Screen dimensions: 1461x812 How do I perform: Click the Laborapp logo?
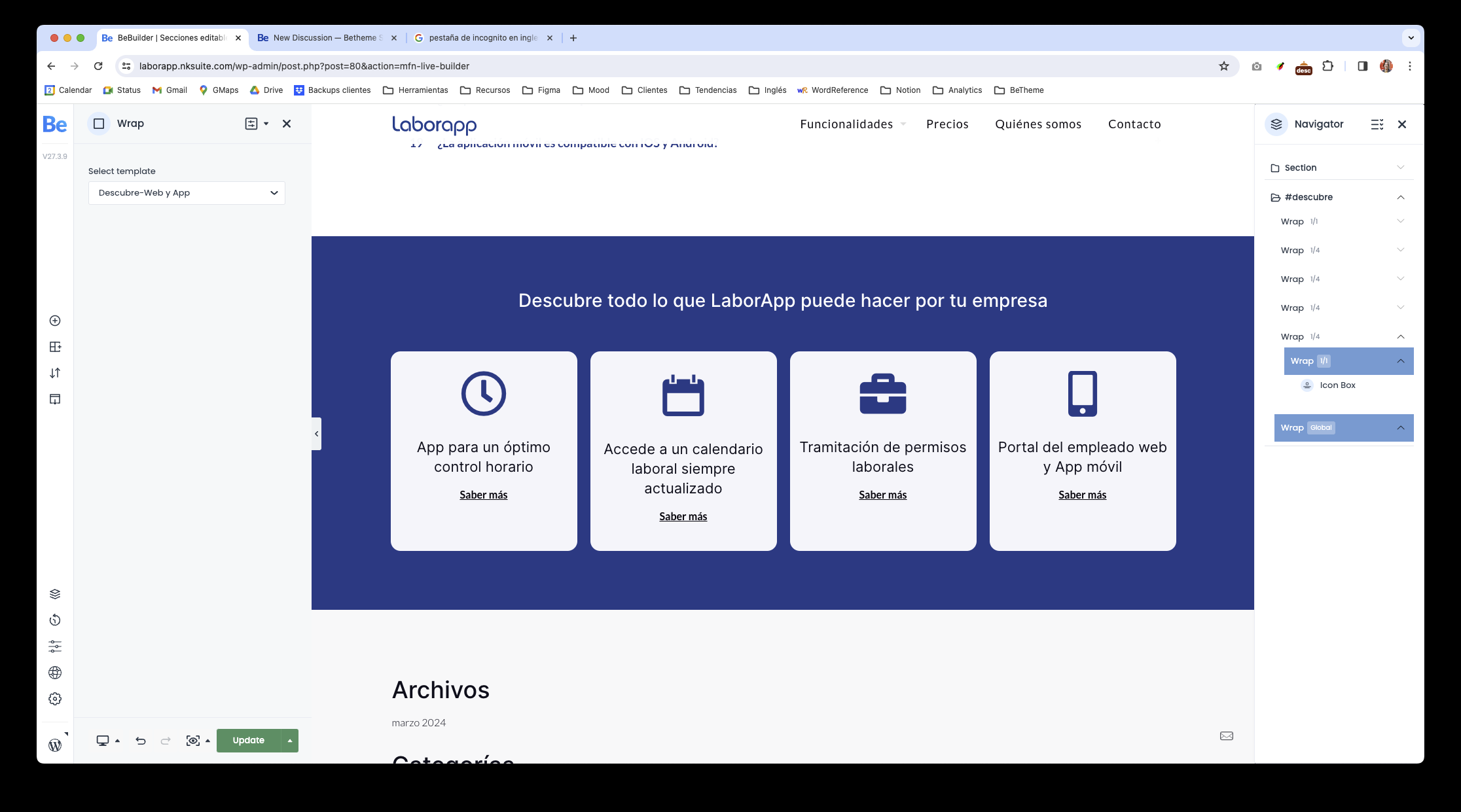(435, 125)
